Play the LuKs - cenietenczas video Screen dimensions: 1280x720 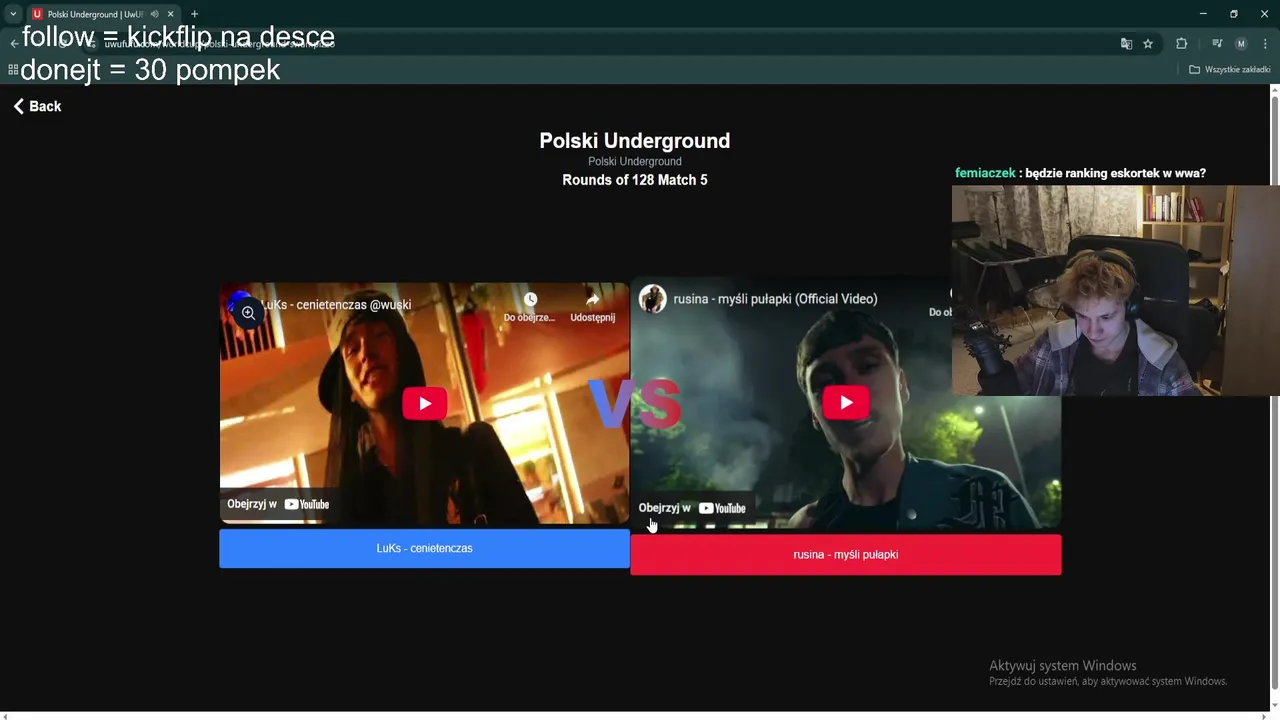click(424, 403)
